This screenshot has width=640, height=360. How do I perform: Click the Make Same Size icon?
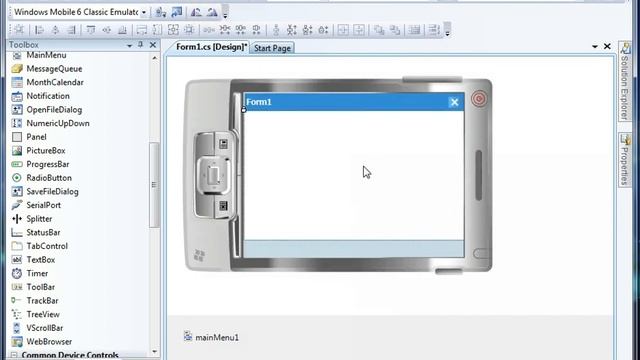click(173, 30)
